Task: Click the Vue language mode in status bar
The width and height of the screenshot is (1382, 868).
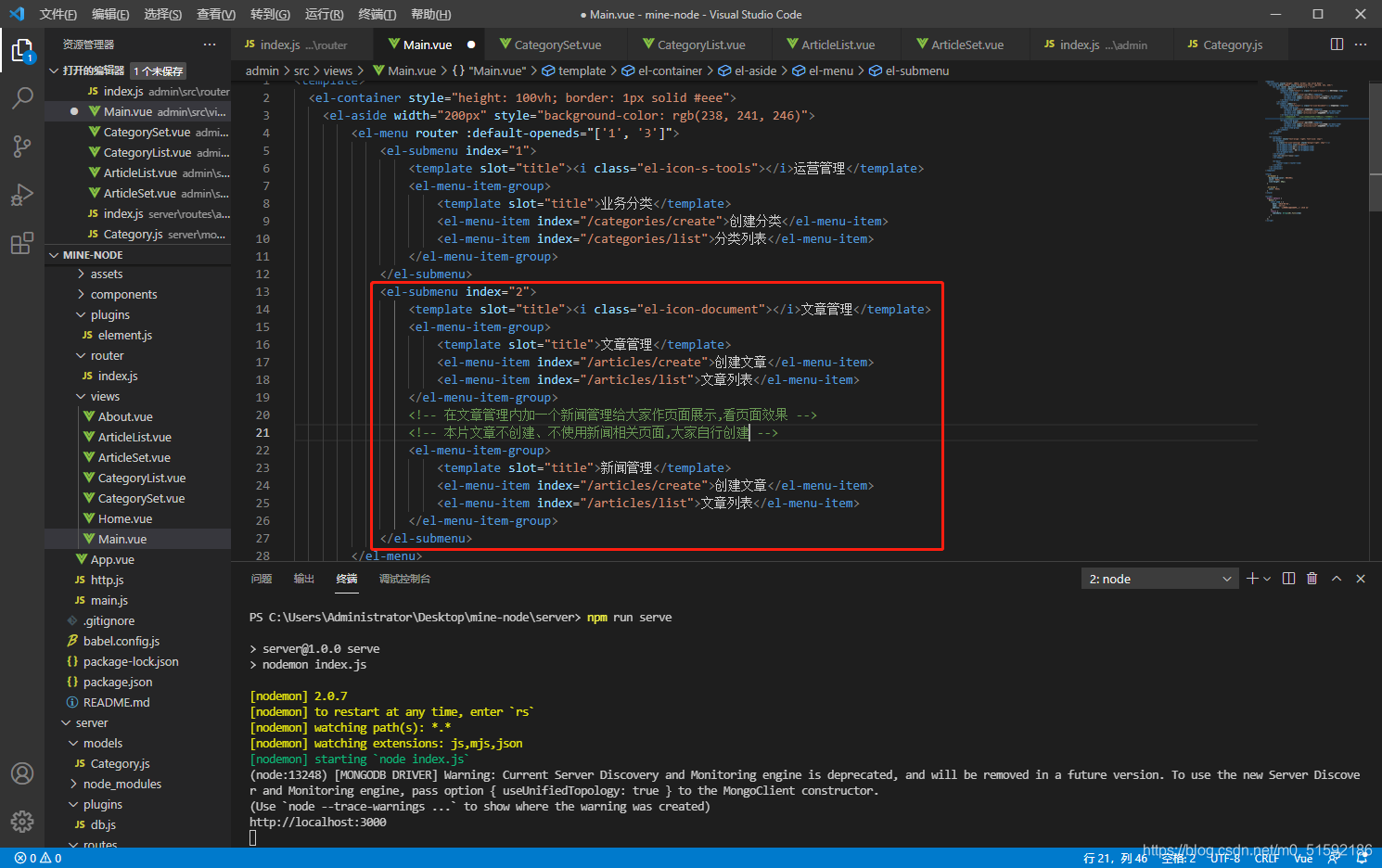Action: tap(1303, 858)
